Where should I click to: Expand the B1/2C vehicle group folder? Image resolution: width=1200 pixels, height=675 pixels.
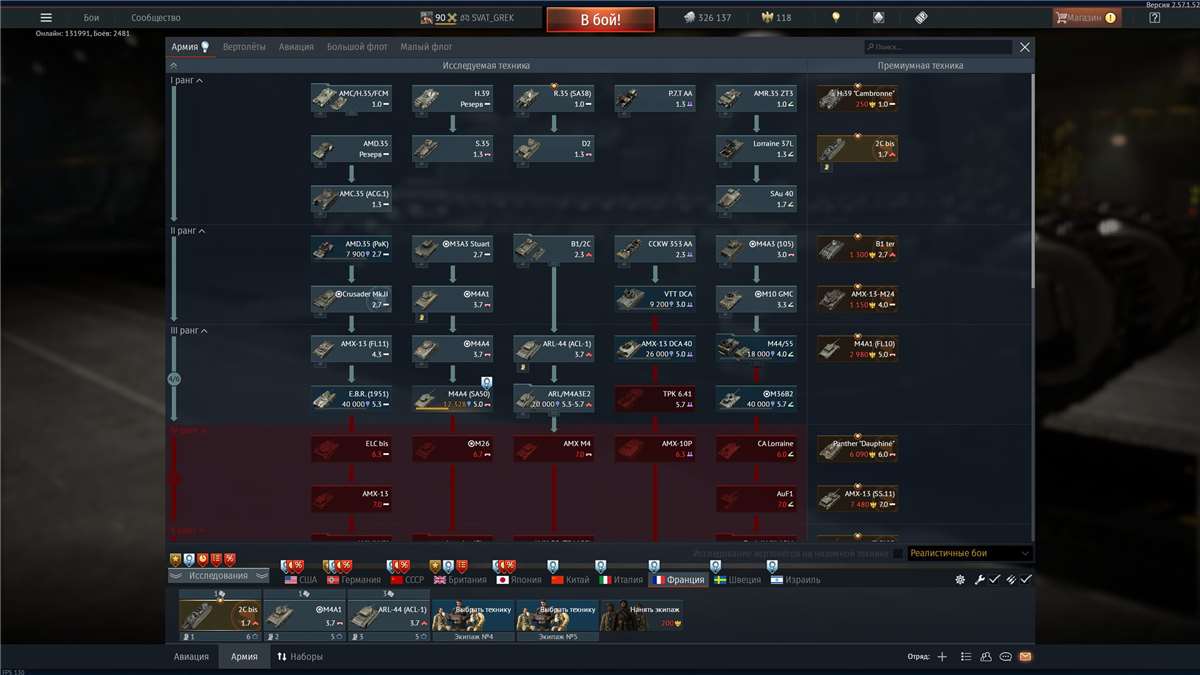point(553,249)
